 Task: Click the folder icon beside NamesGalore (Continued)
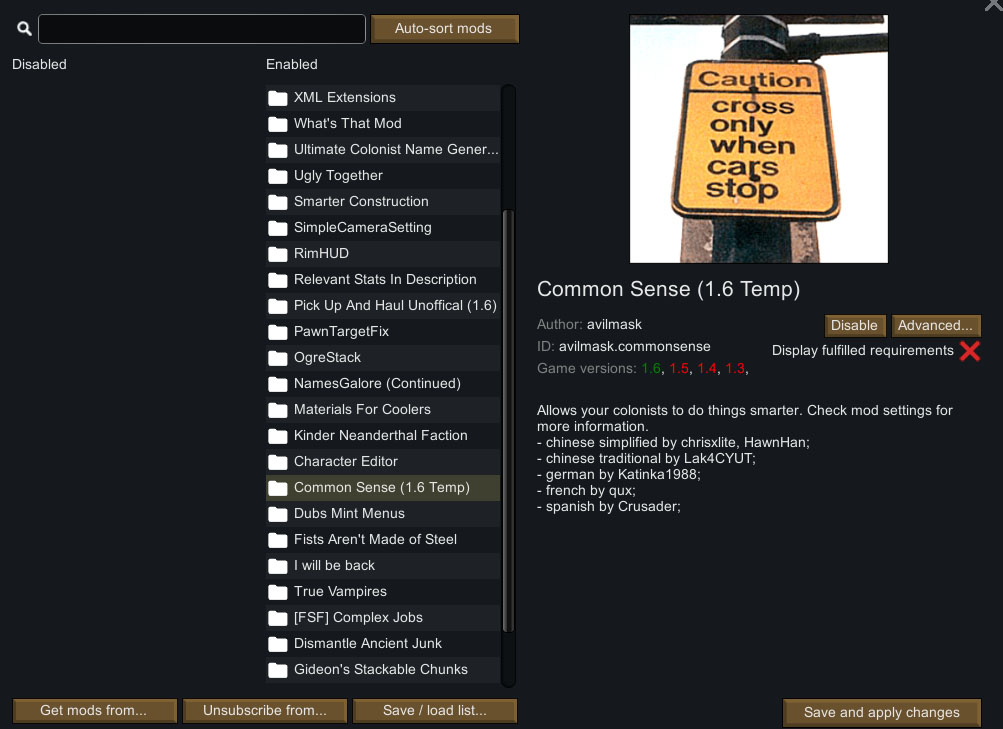click(278, 384)
